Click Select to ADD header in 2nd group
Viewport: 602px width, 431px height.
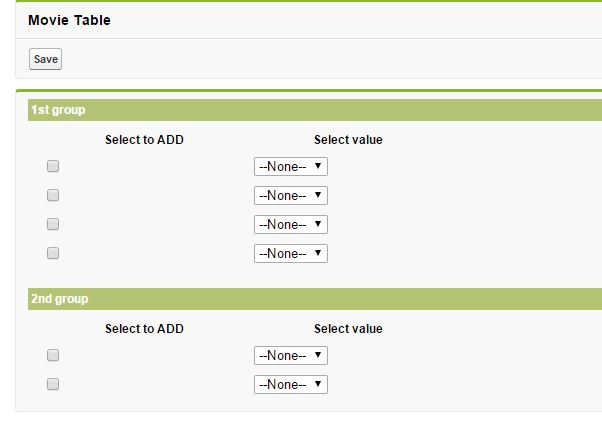click(144, 329)
